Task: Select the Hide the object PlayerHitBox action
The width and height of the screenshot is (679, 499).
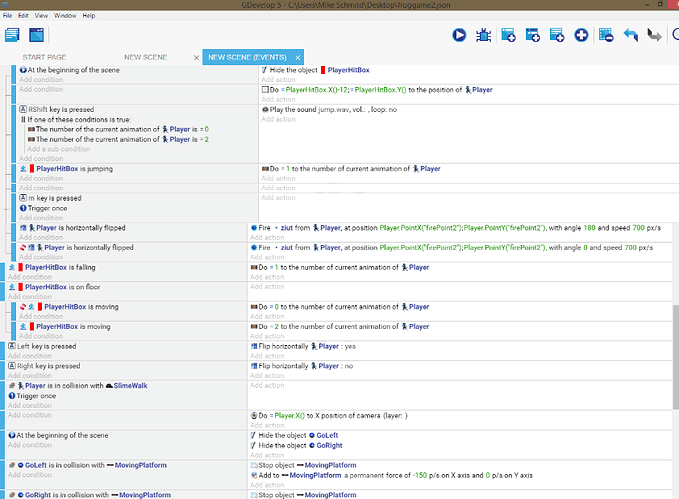Action: coord(316,70)
